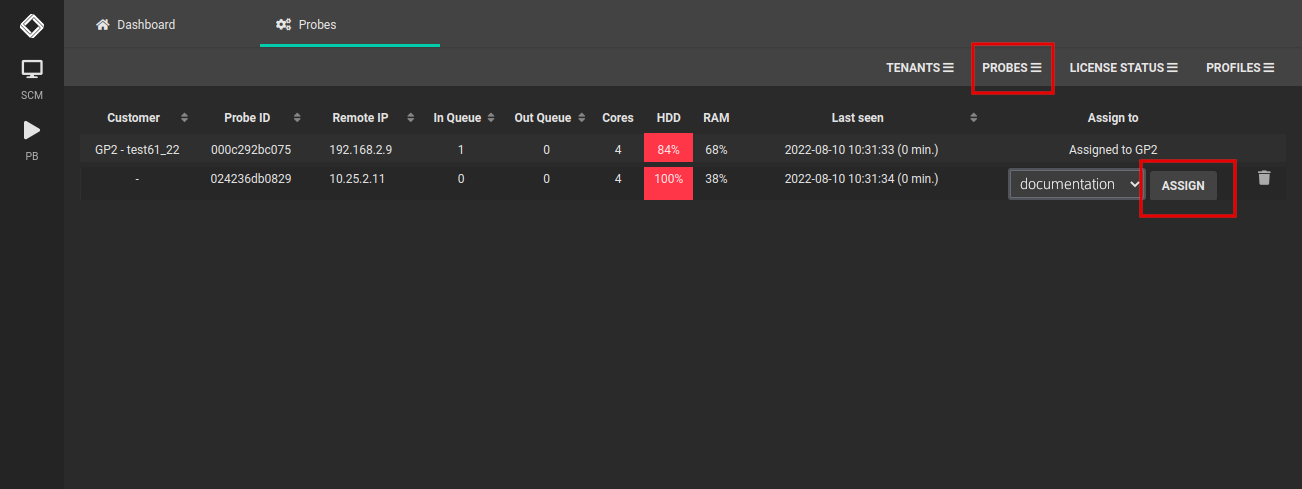This screenshot has width=1302, height=489.
Task: Click the red 100% HDD usage cell
Action: pyautogui.click(x=668, y=180)
